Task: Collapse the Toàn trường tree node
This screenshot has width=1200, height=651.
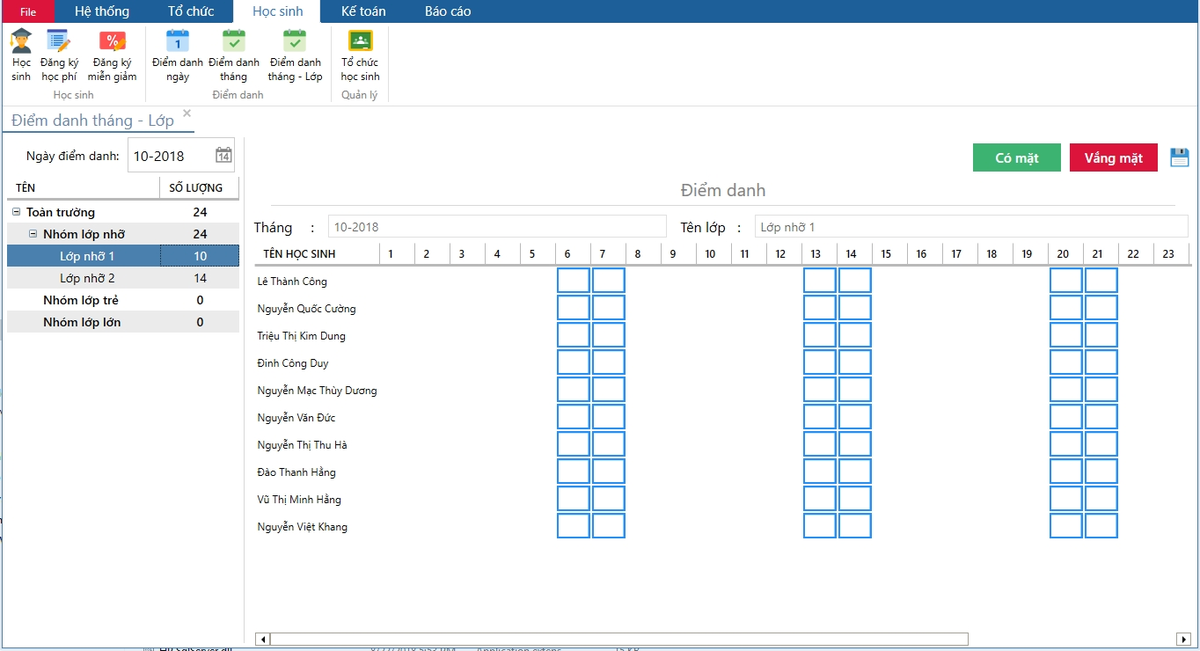Action: click(x=16, y=212)
